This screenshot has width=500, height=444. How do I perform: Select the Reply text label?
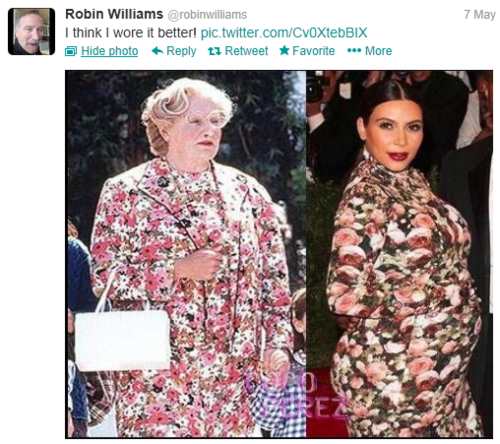click(181, 51)
